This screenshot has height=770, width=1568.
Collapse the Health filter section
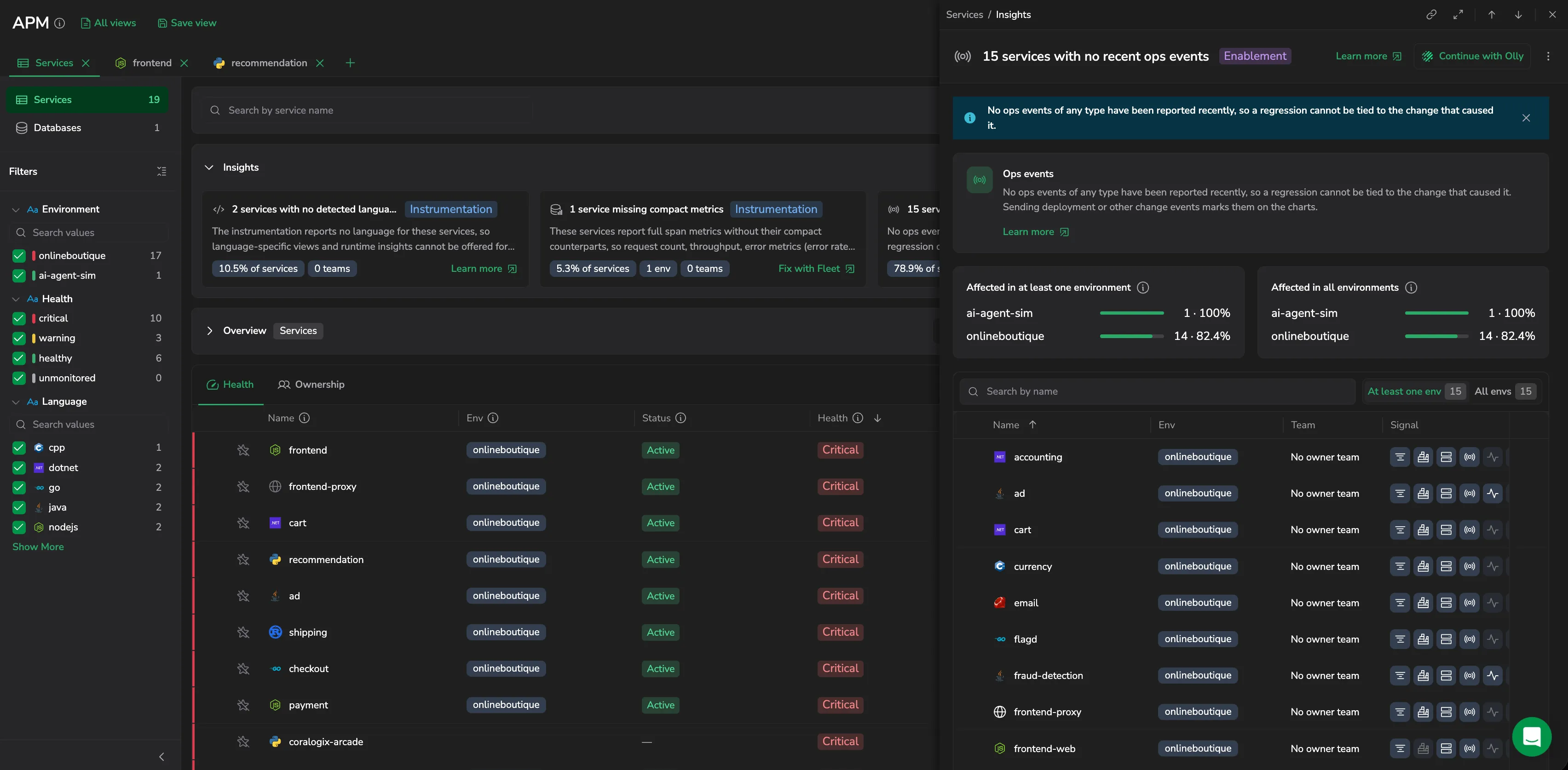click(x=16, y=299)
